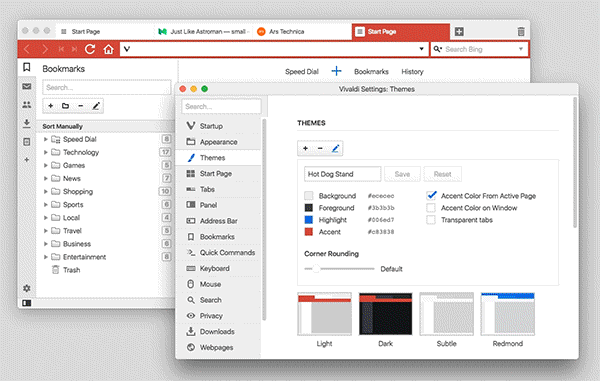Expand the Technology bookmarks folder
This screenshot has width=600, height=381.
pyautogui.click(x=46, y=152)
